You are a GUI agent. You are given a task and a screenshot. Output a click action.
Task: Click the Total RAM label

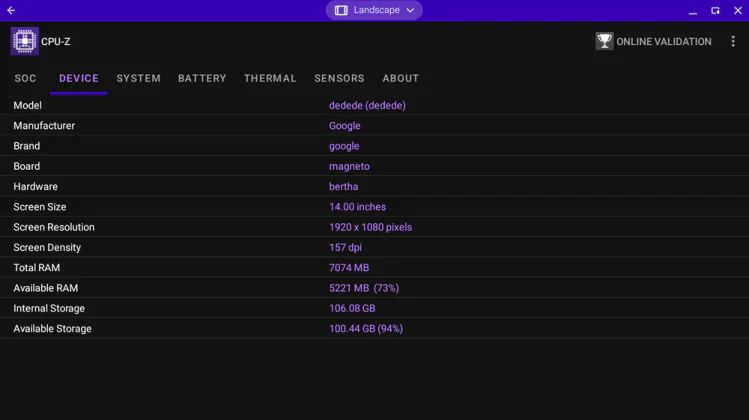tap(37, 268)
